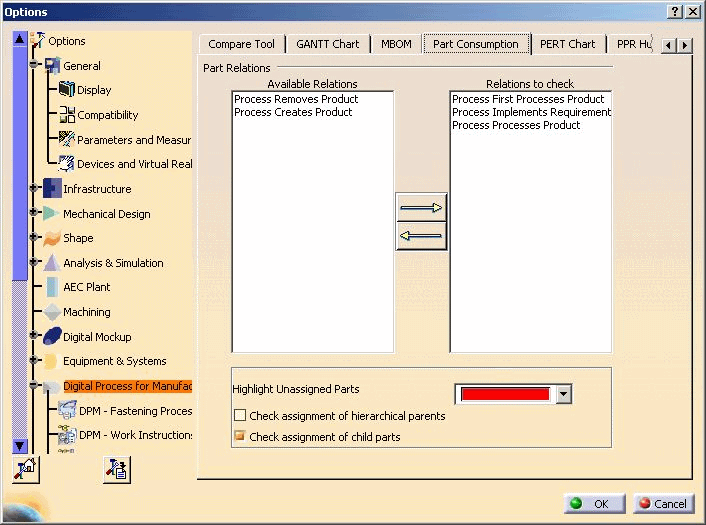Viewport: 706px width, 525px height.
Task: Click the OK button
Action: point(595,504)
